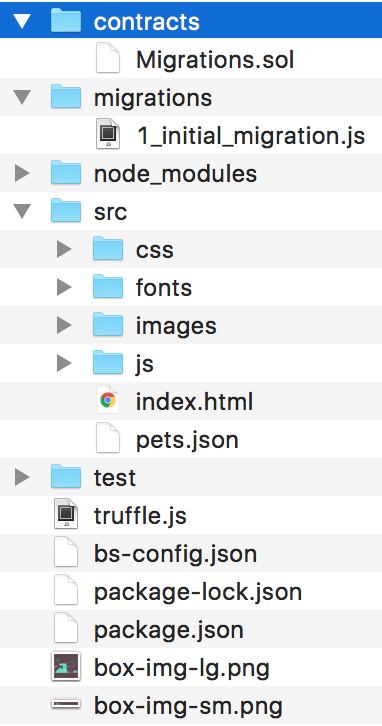Click the Migrations.sol file icon

108,59
